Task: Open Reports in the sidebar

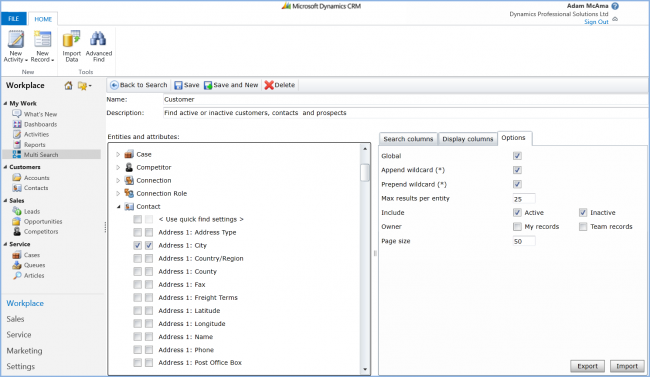Action: tap(29, 144)
